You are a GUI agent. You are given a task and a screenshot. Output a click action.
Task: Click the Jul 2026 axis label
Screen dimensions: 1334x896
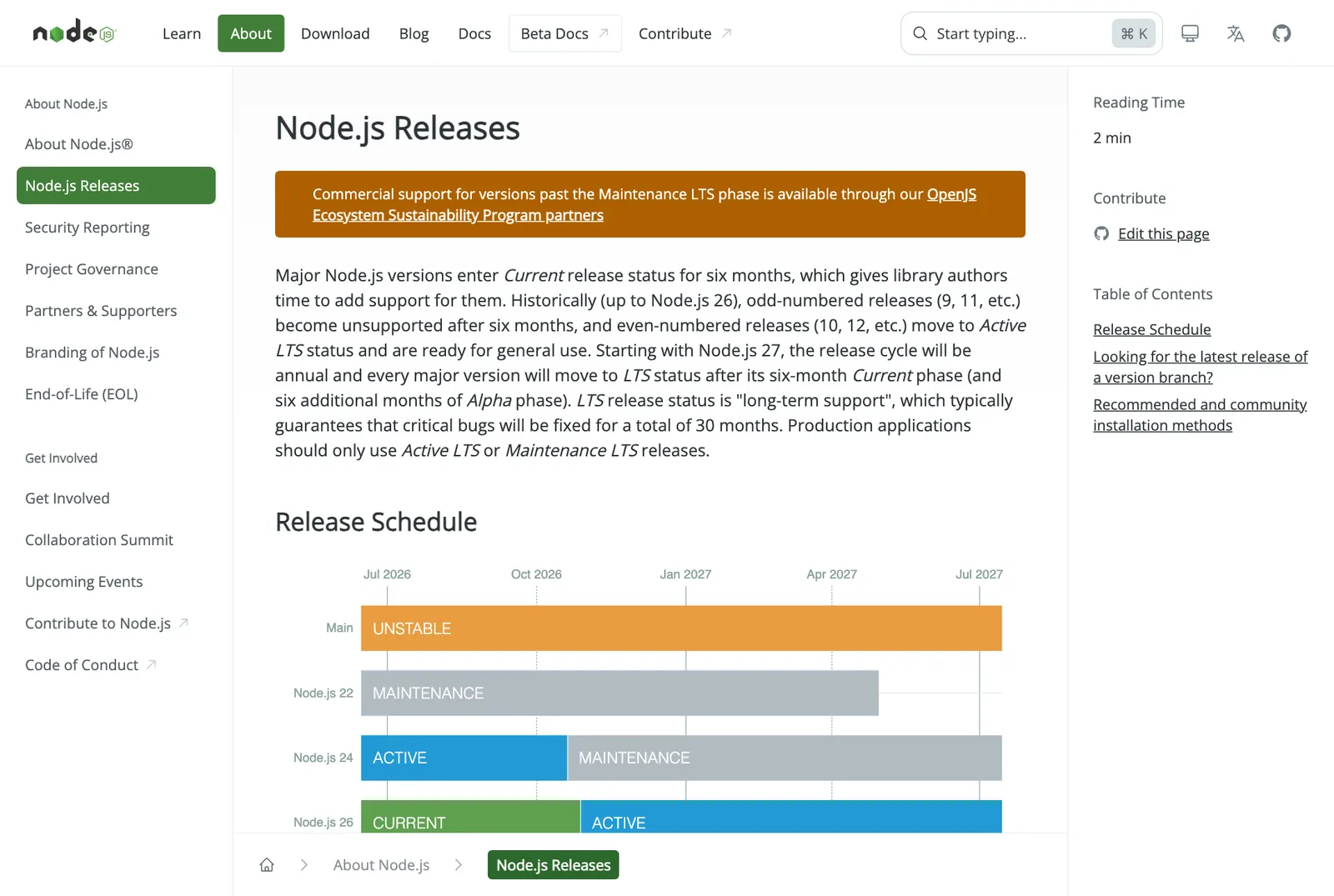pos(387,574)
